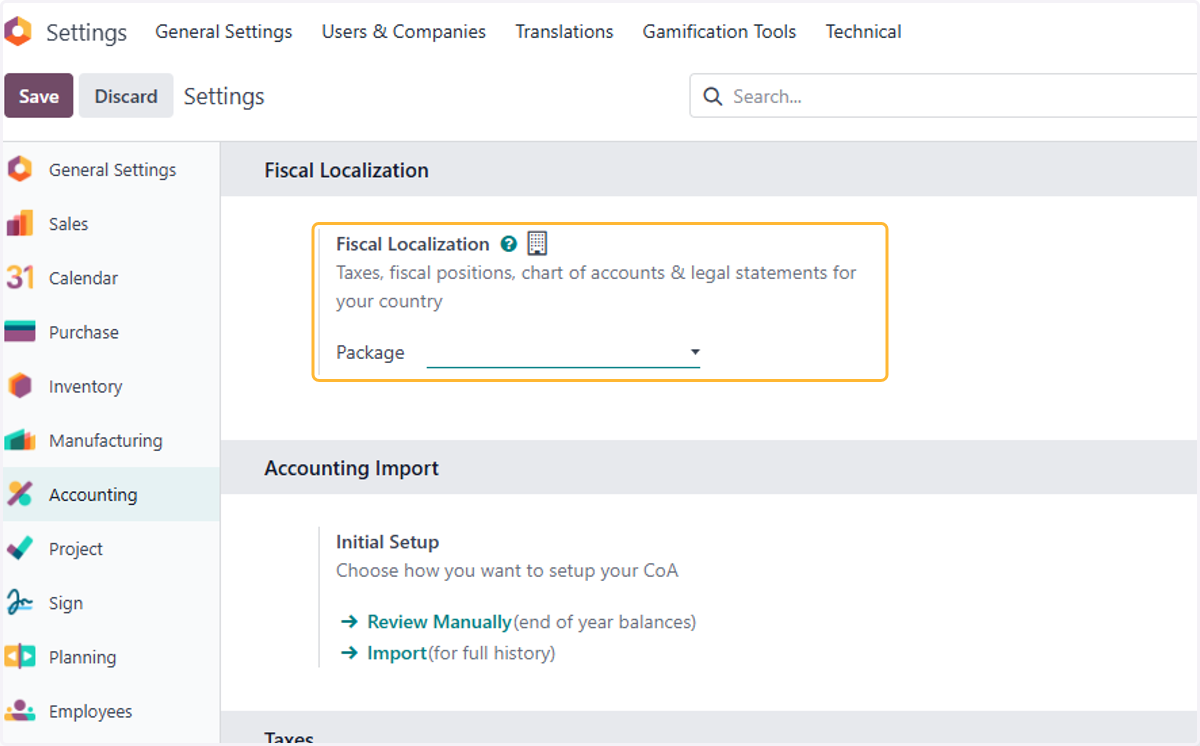Discard settings changes
The width and height of the screenshot is (1200, 746).
point(126,96)
